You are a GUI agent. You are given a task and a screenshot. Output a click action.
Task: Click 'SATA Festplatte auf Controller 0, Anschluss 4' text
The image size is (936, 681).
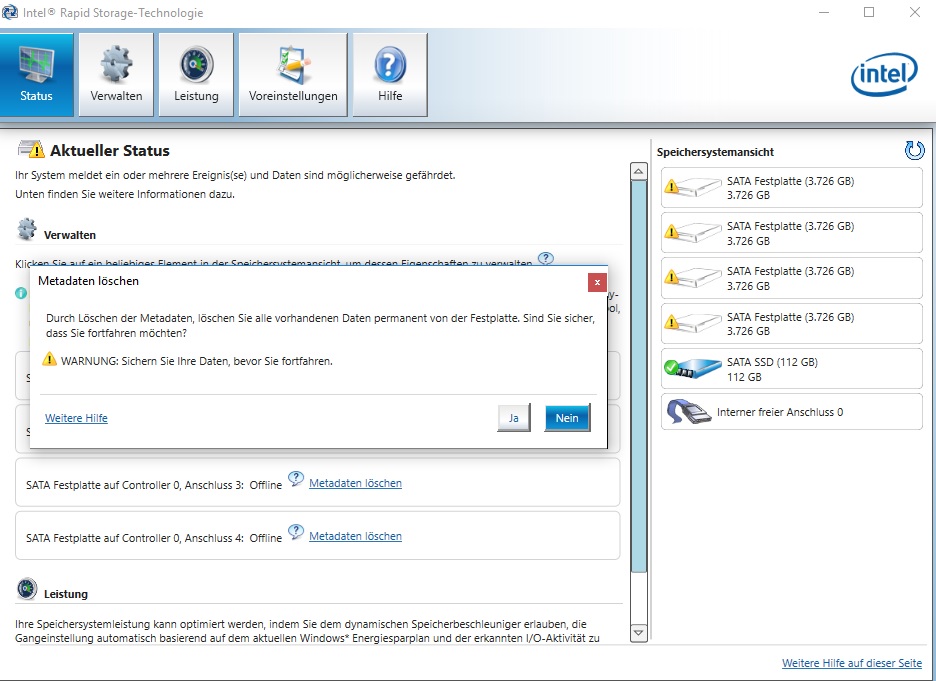tap(135, 538)
